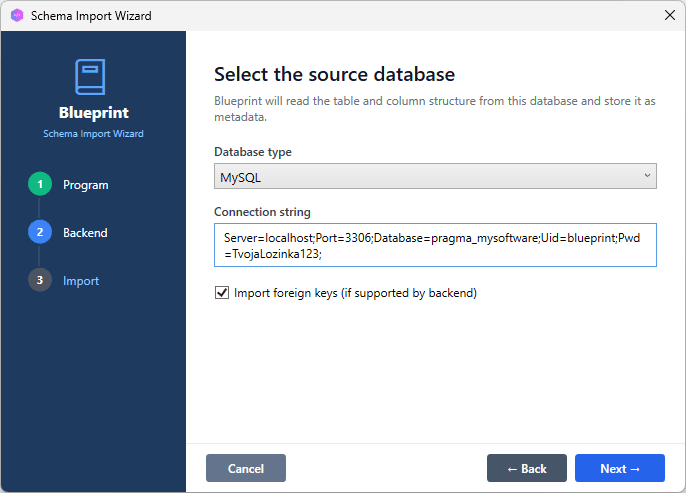
Task: Click the Cancel button
Action: (x=246, y=468)
